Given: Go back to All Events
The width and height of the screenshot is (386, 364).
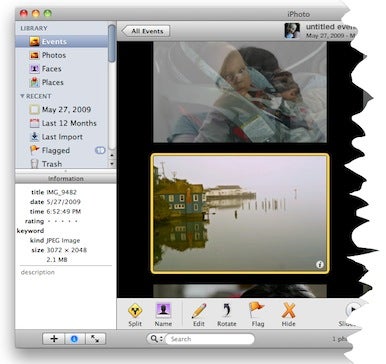Looking at the screenshot, I should (146, 31).
